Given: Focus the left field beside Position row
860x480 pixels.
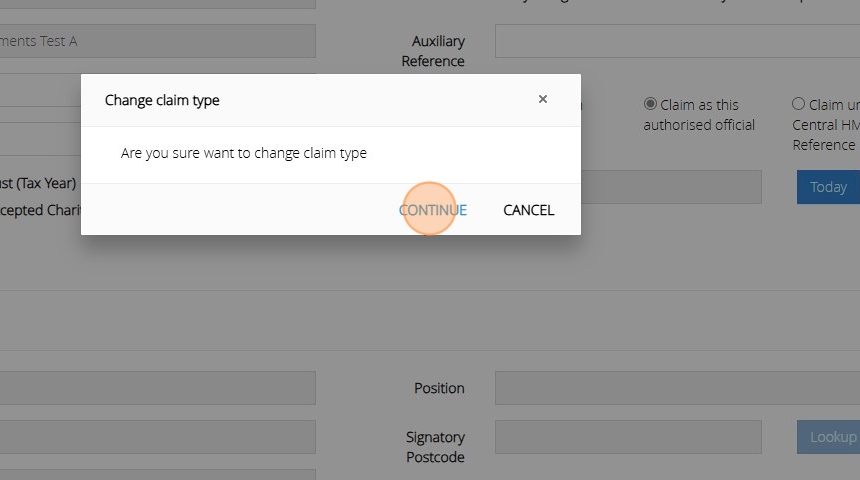Looking at the screenshot, I should 157,388.
